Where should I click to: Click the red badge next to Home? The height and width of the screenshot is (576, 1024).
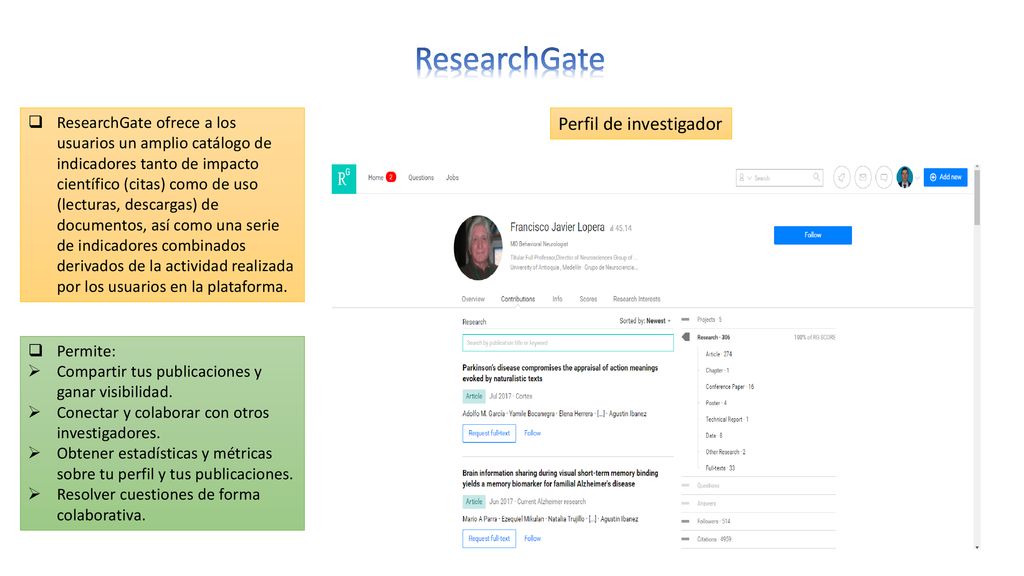point(391,177)
